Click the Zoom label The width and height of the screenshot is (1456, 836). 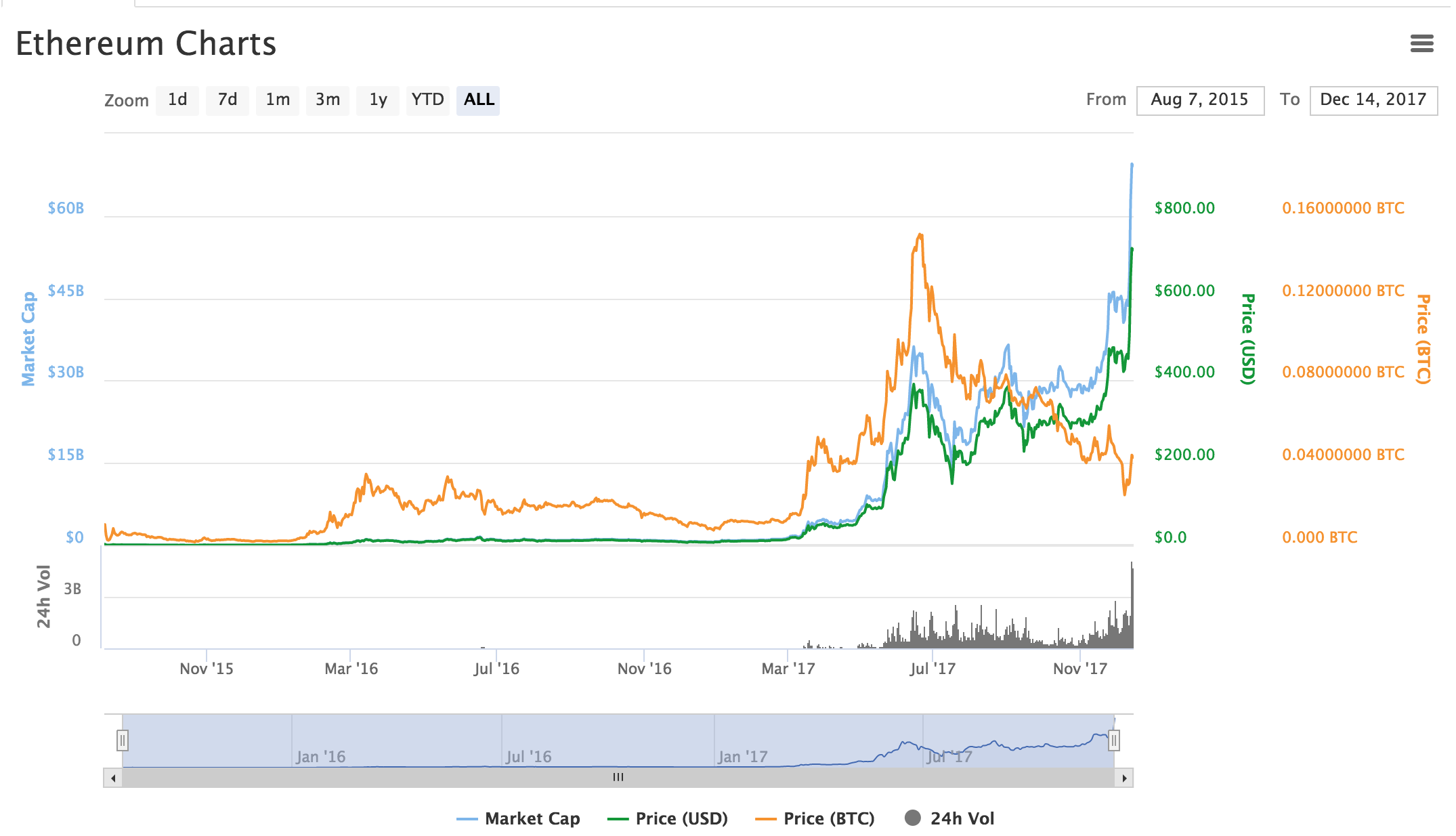[x=127, y=100]
